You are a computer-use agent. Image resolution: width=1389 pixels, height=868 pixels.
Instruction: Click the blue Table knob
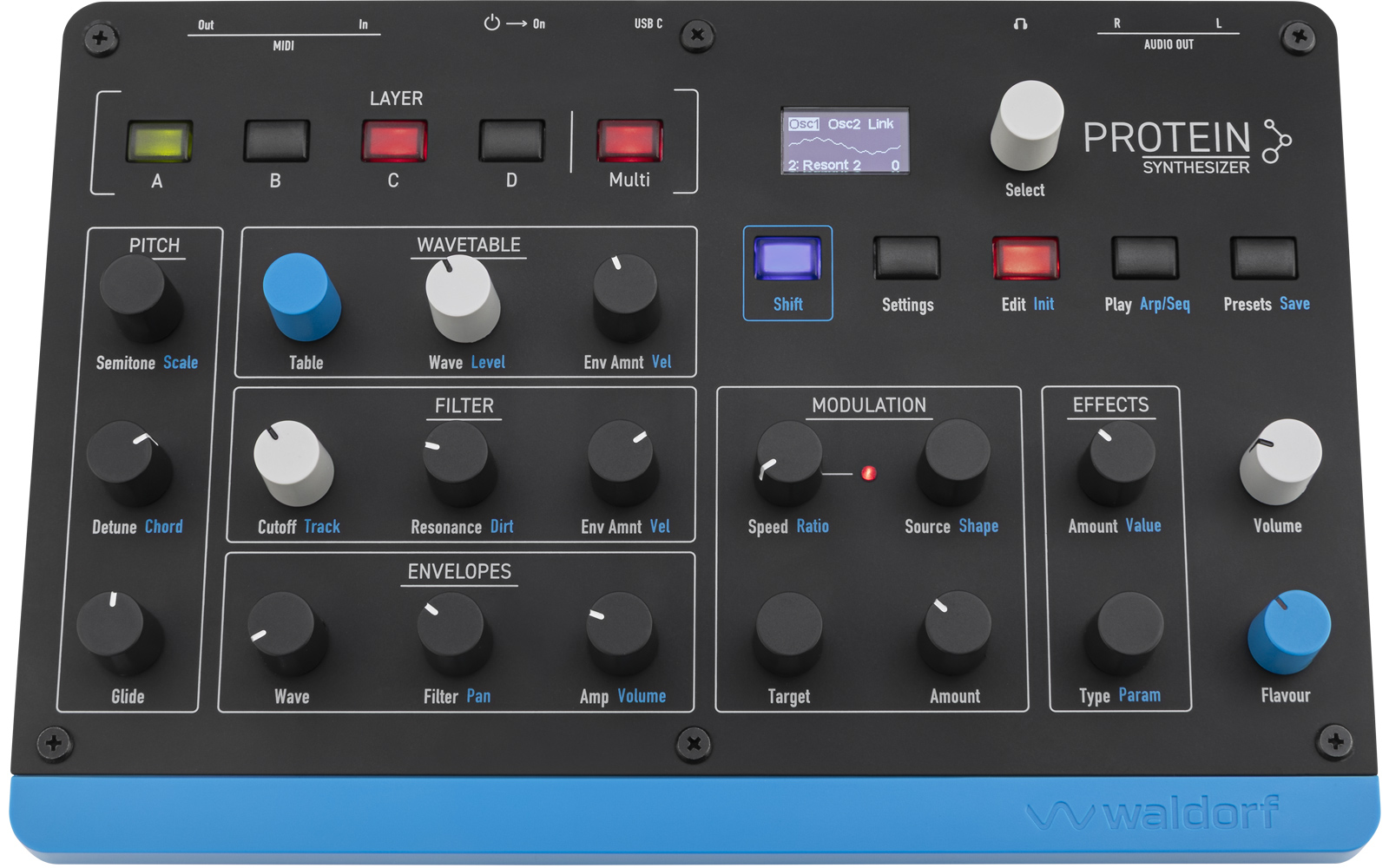point(300,293)
